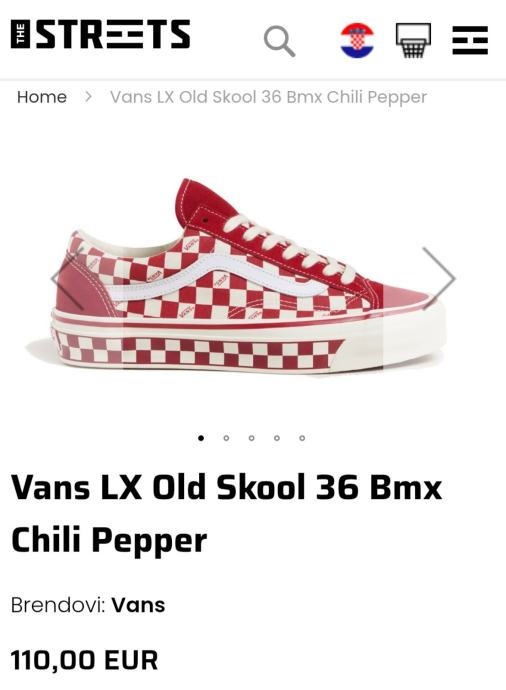The image size is (506, 690).
Task: Click the Brendovi label text
Action: (58, 605)
